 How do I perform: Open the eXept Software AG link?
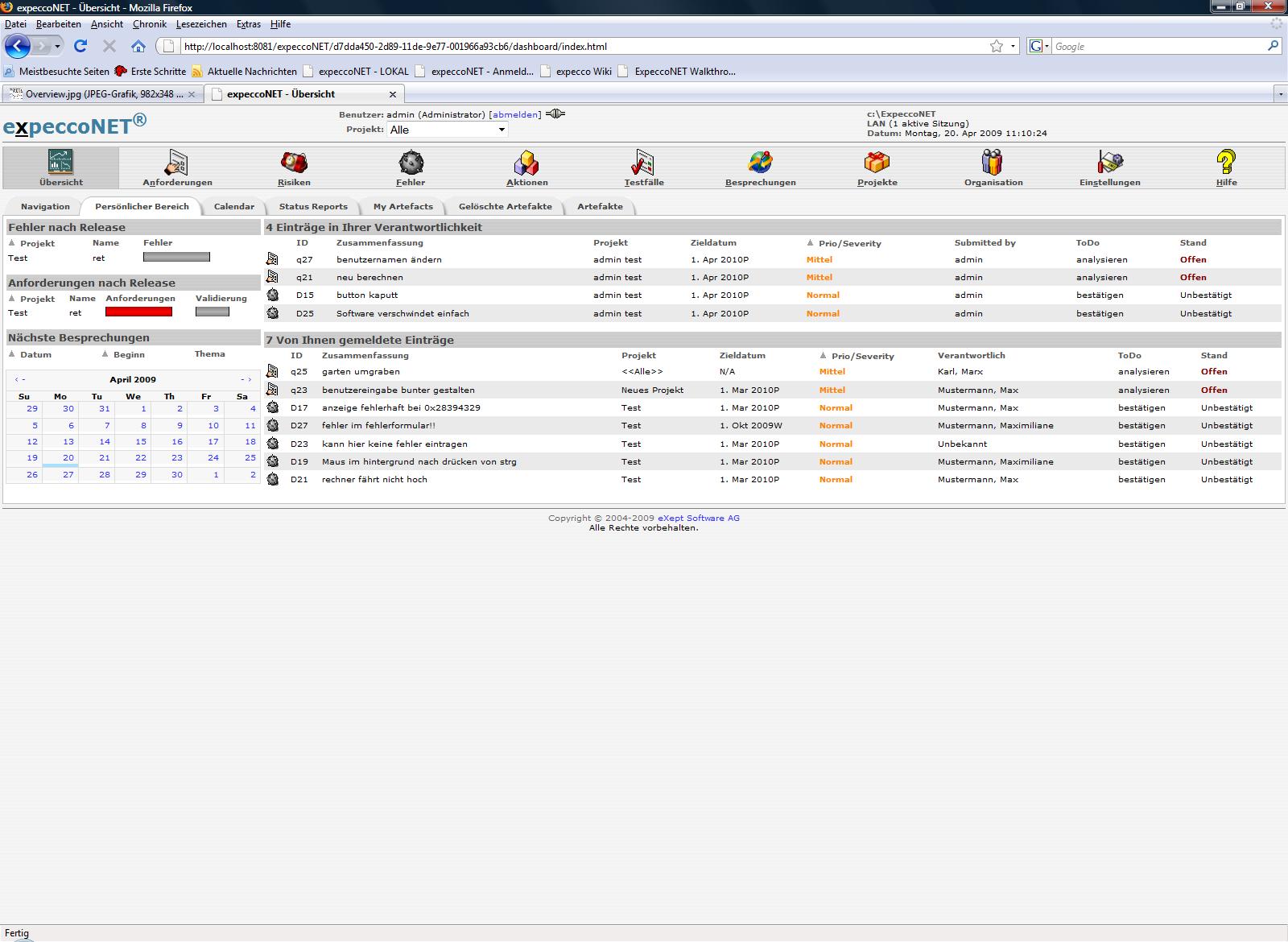(698, 519)
